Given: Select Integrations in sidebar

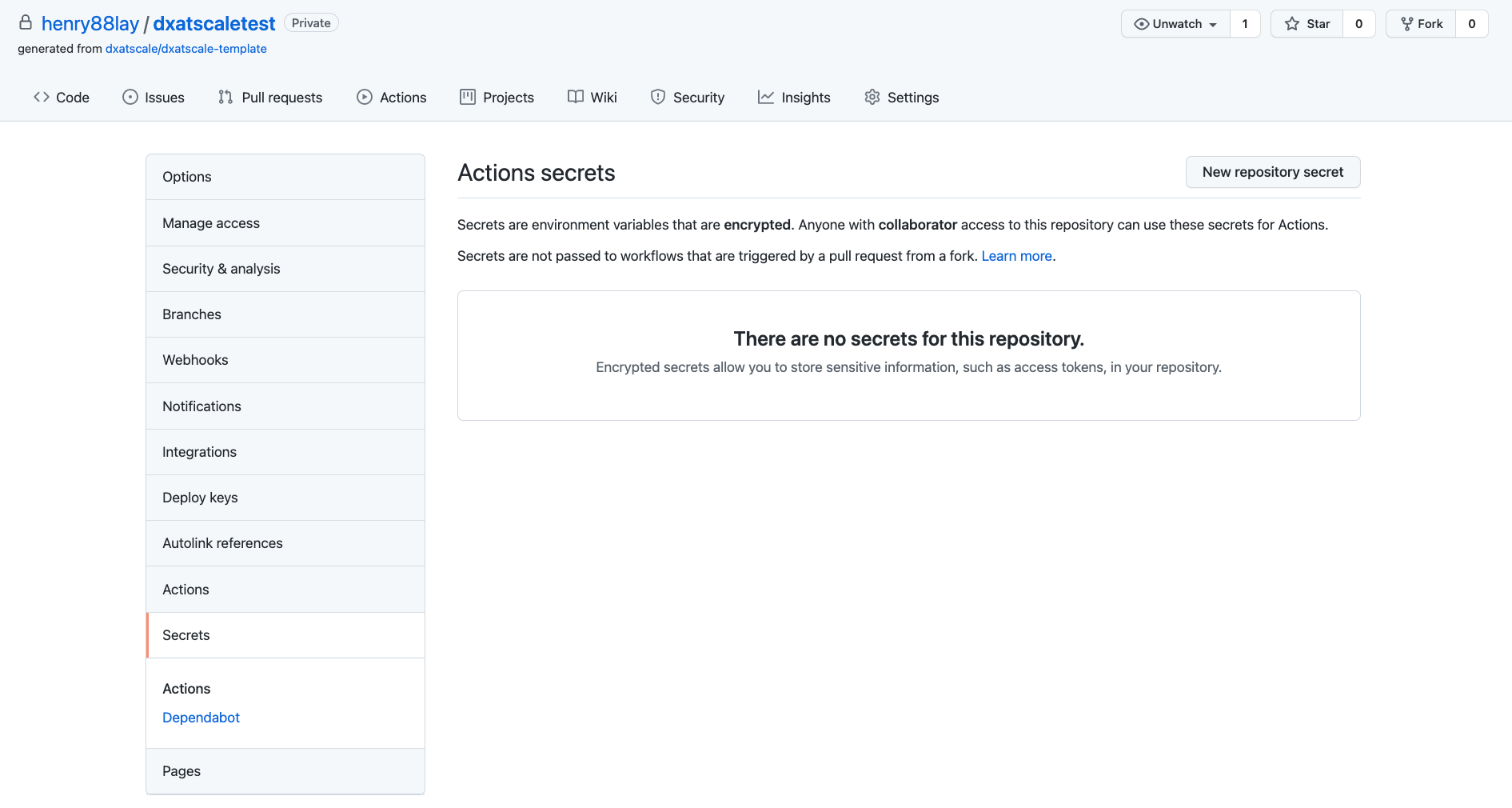Looking at the screenshot, I should point(285,452).
